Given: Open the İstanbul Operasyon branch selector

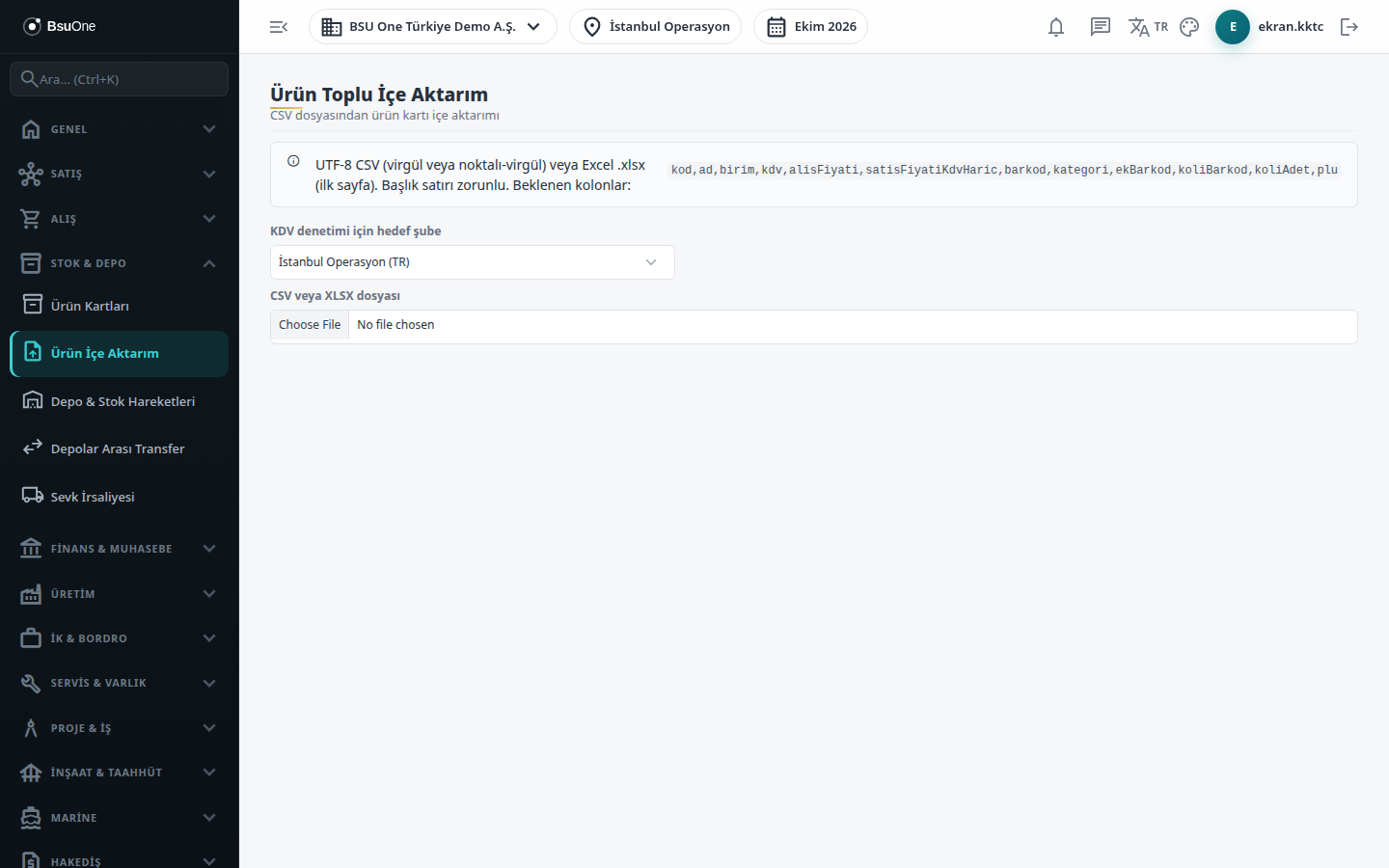Looking at the screenshot, I should [x=656, y=27].
